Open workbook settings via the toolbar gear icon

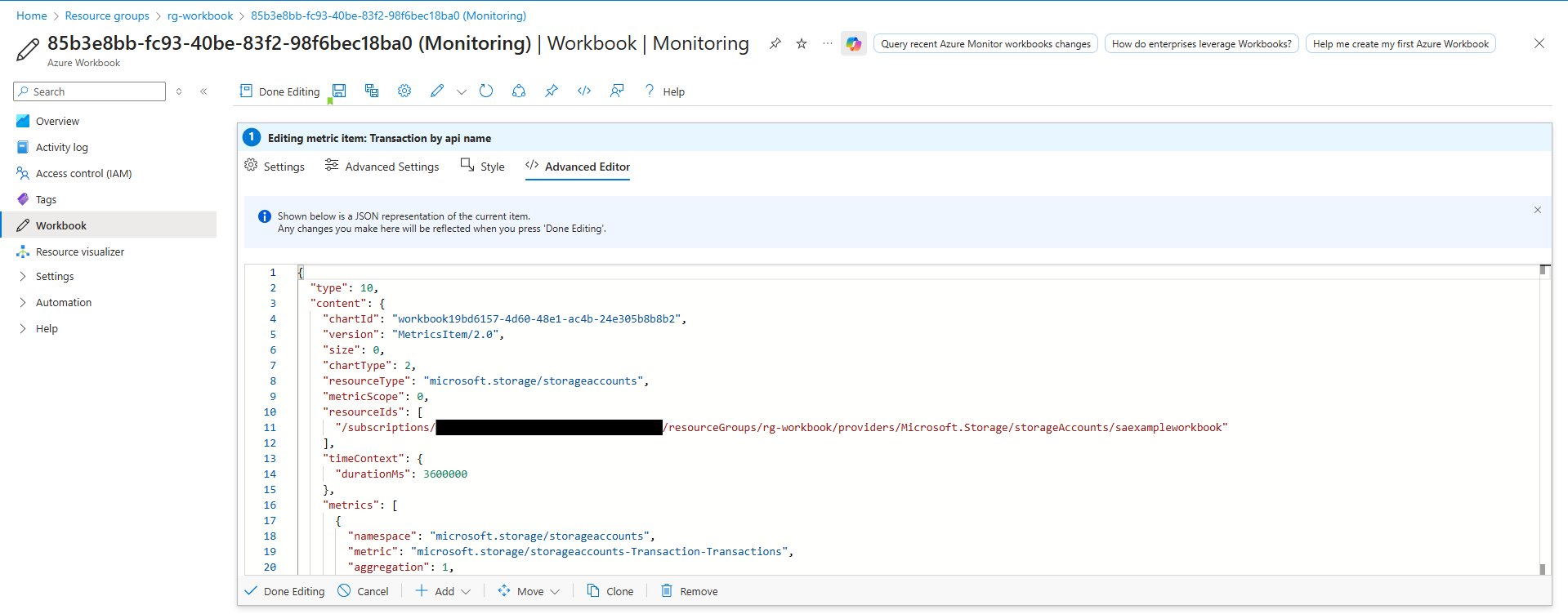pyautogui.click(x=404, y=91)
